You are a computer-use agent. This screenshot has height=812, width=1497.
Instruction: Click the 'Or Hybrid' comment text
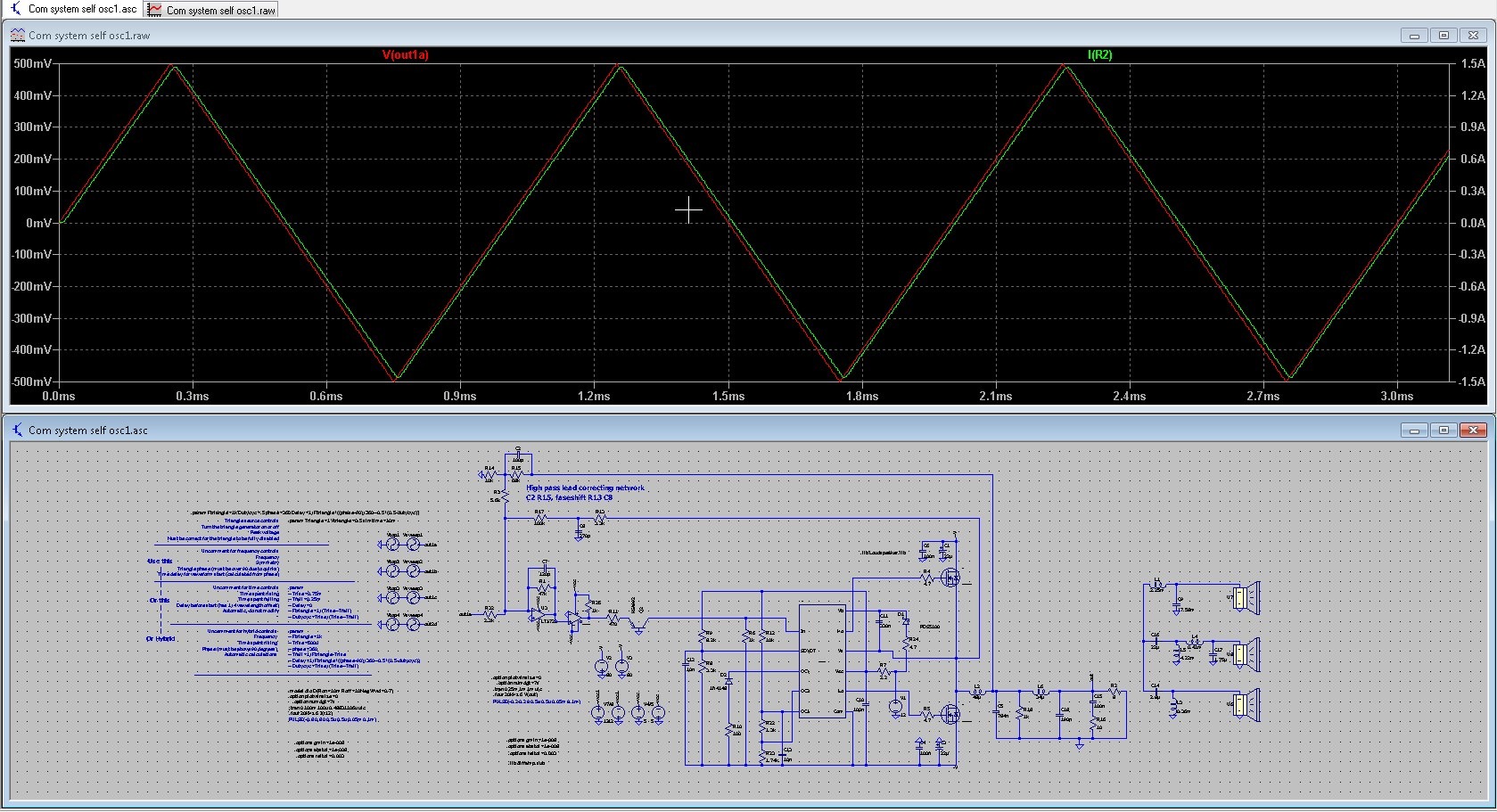click(160, 638)
